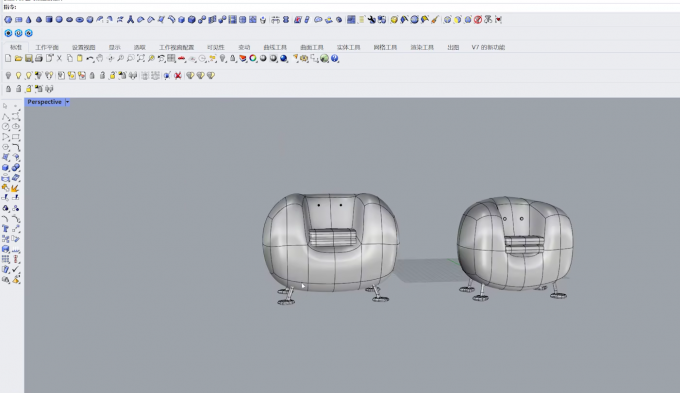680x393 pixels.
Task: Open the layers panel via stacked layers icon
Action: pyautogui.click(x=243, y=58)
